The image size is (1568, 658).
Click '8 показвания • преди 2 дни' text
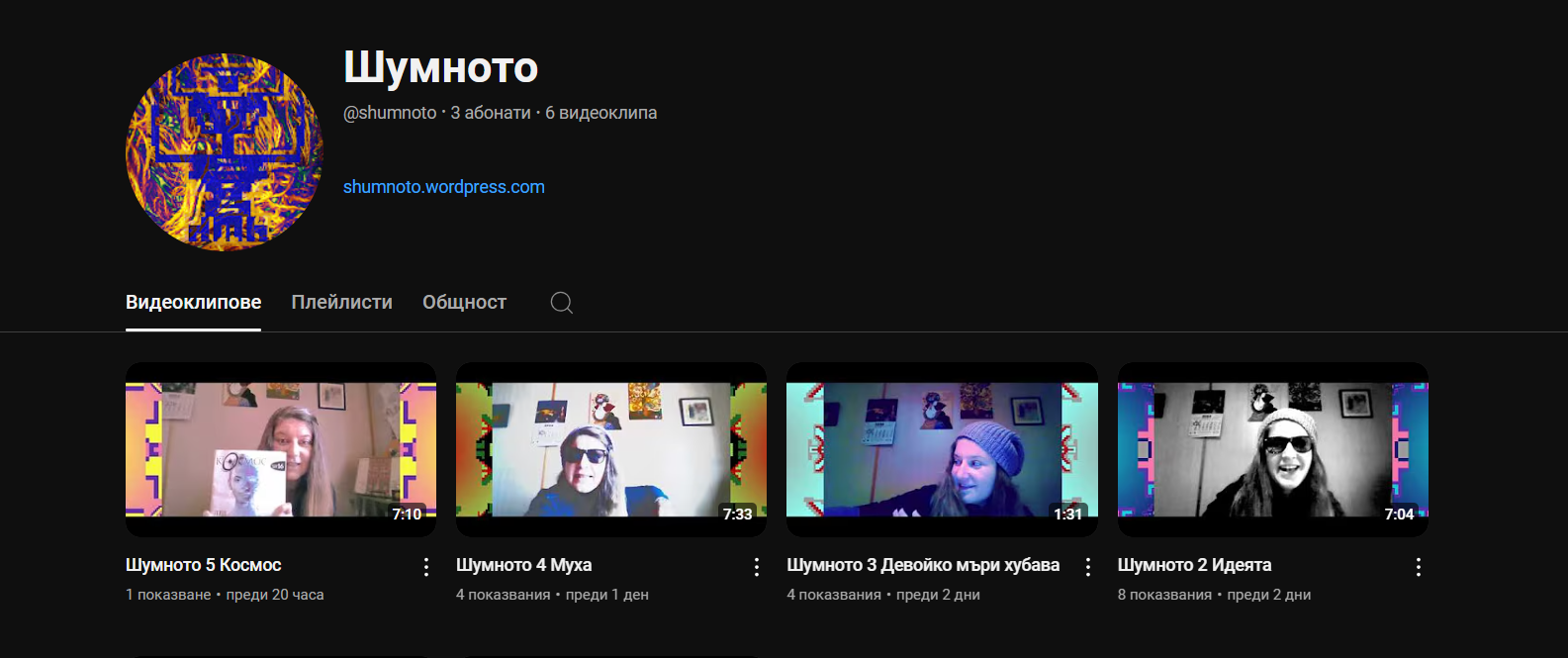pos(1214,595)
